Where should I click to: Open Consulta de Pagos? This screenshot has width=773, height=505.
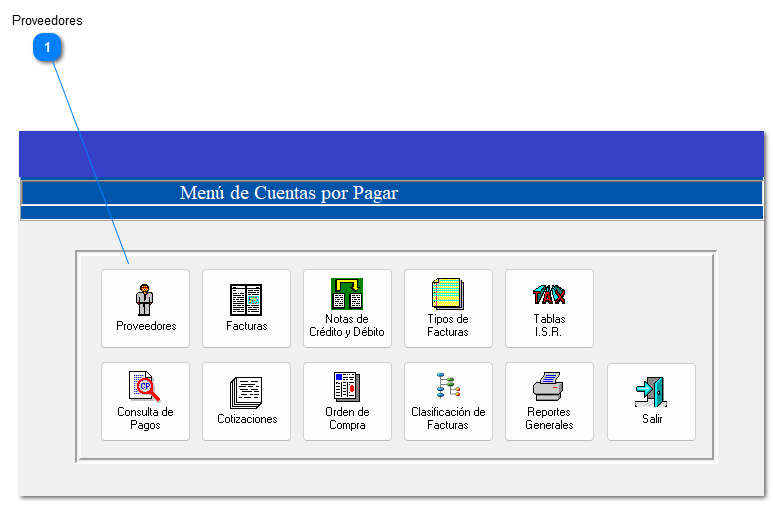coord(145,401)
